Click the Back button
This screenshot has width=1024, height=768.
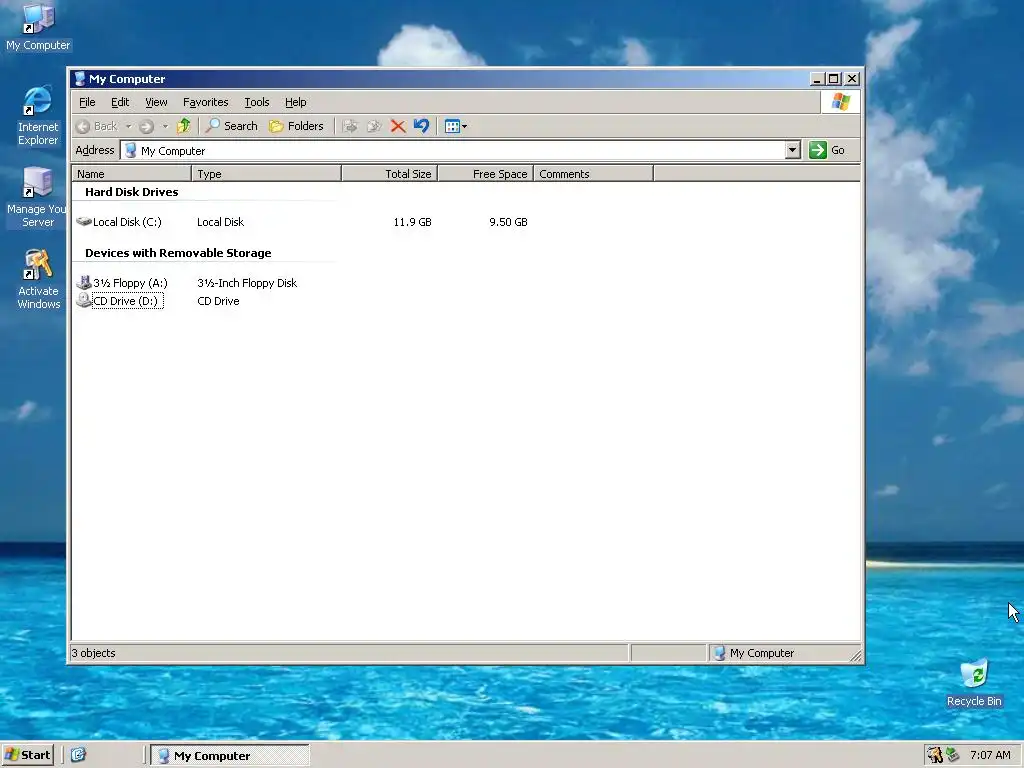(x=97, y=126)
